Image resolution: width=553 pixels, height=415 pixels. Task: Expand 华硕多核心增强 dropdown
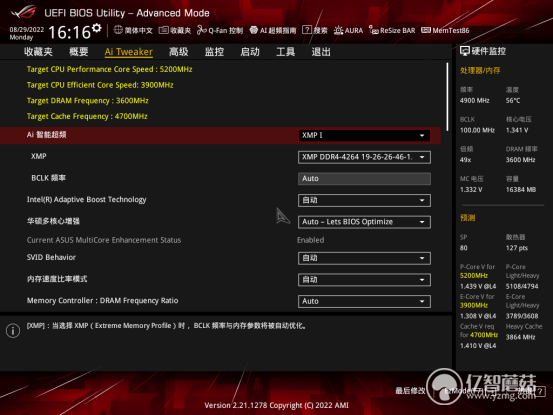coord(364,222)
